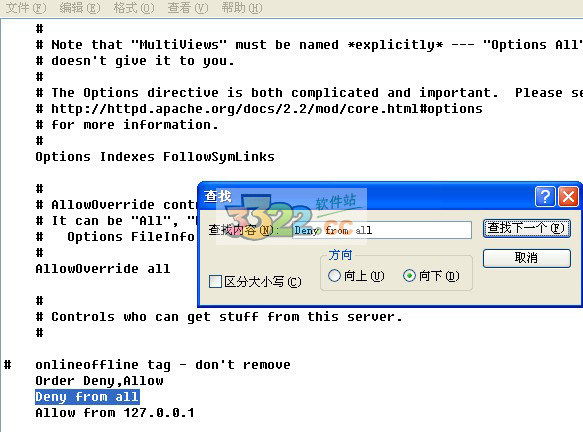
Task: Click the Find dialog help question-mark icon
Action: pyautogui.click(x=545, y=196)
